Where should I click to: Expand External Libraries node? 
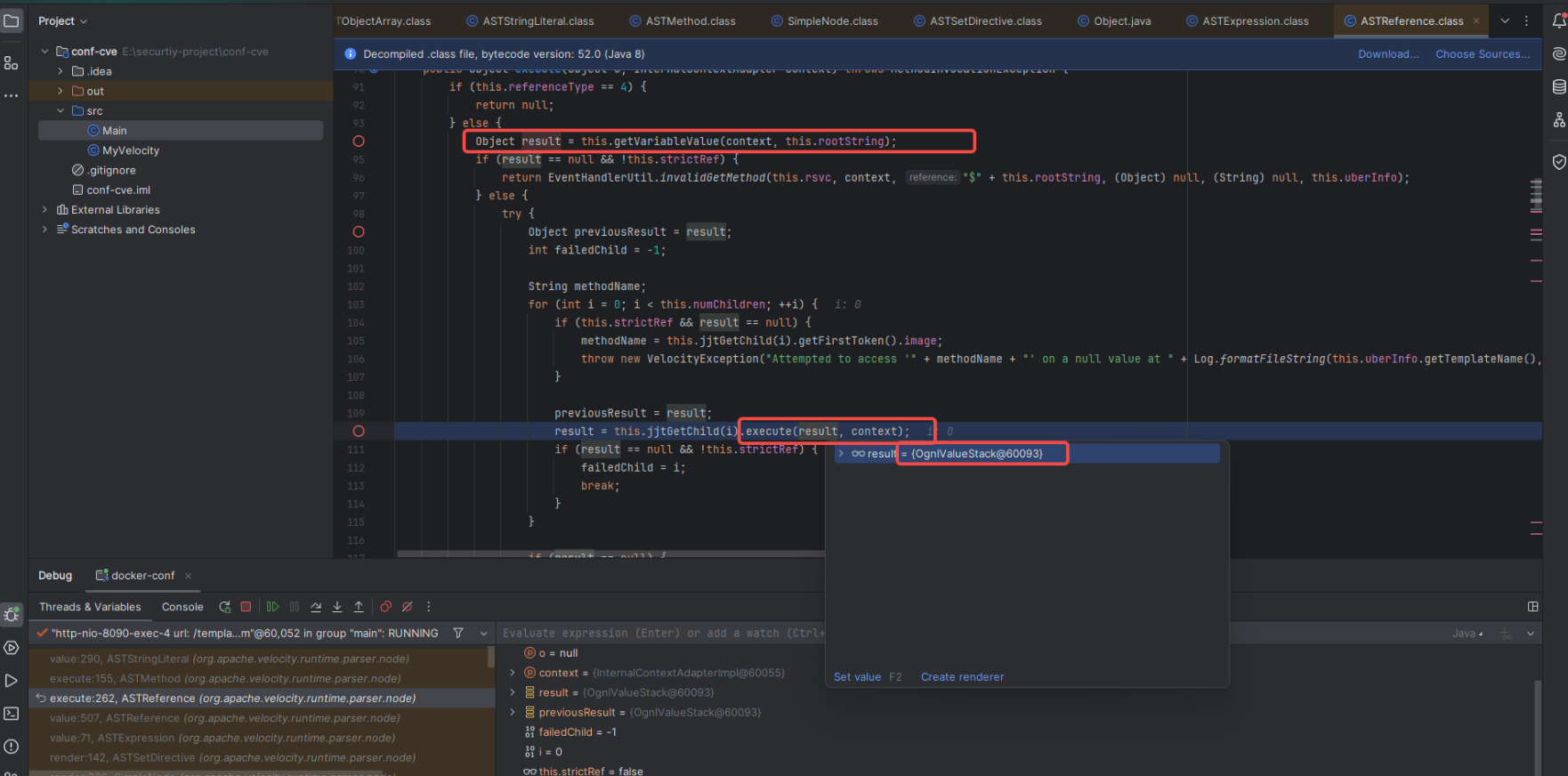click(x=44, y=210)
